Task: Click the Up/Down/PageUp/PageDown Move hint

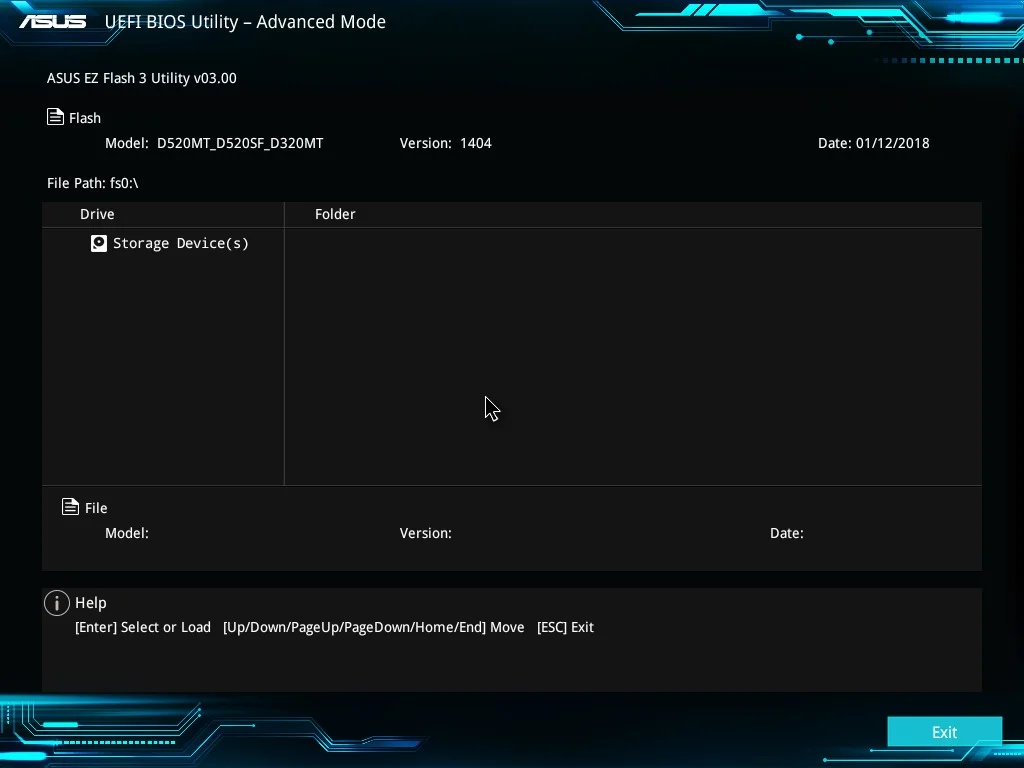Action: click(374, 627)
